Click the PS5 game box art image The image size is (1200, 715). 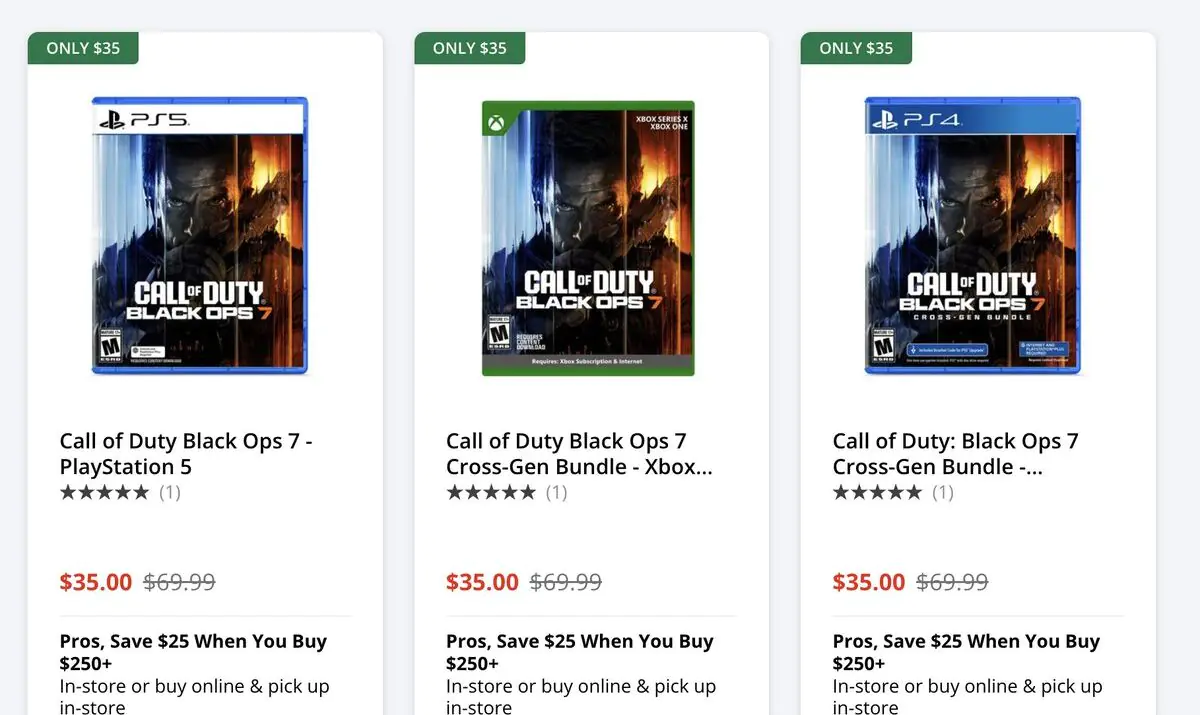[x=198, y=236]
